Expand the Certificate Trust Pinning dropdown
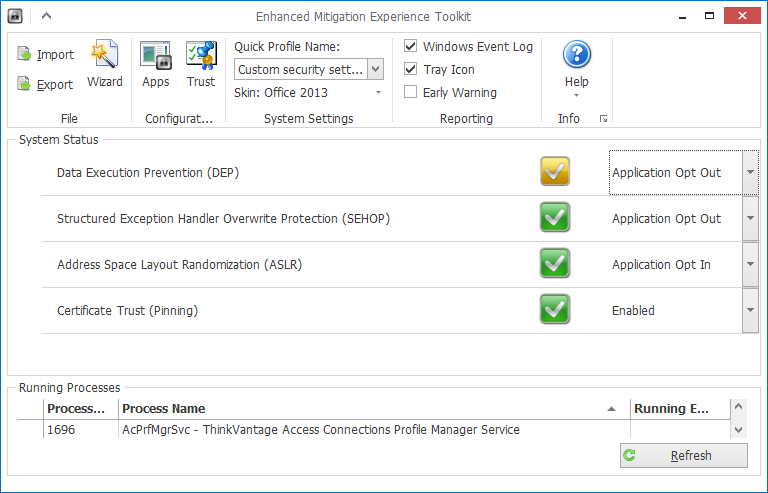 tap(750, 310)
